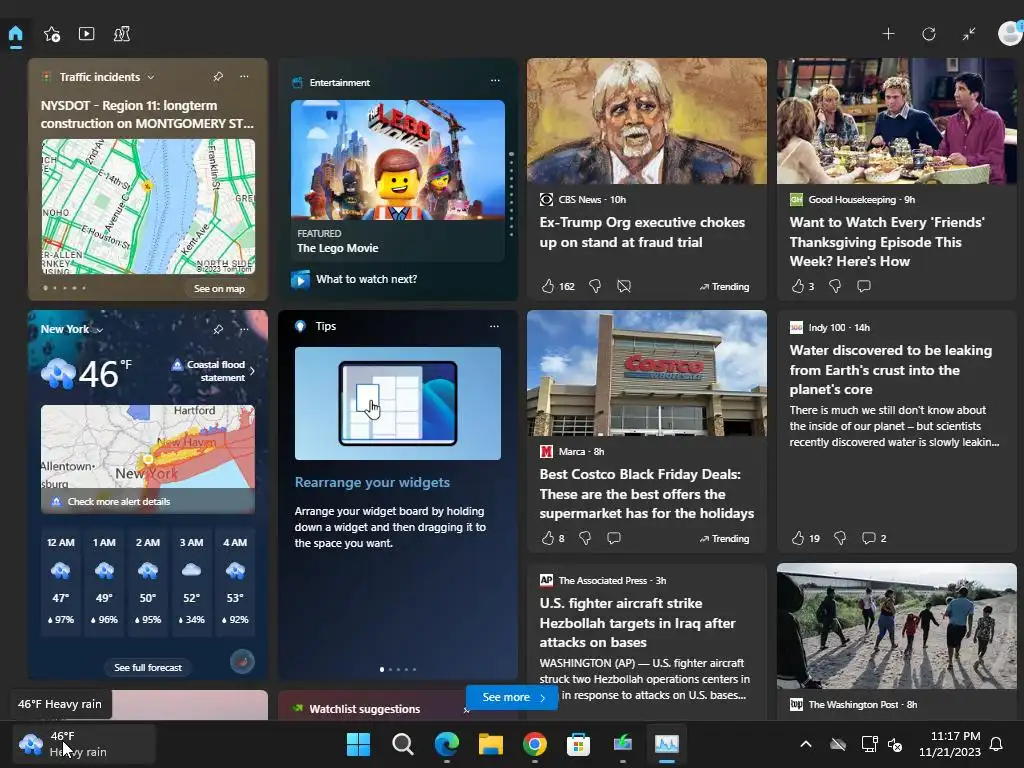The image size is (1024, 768).
Task: Show hidden system tray icons
Action: 806,744
